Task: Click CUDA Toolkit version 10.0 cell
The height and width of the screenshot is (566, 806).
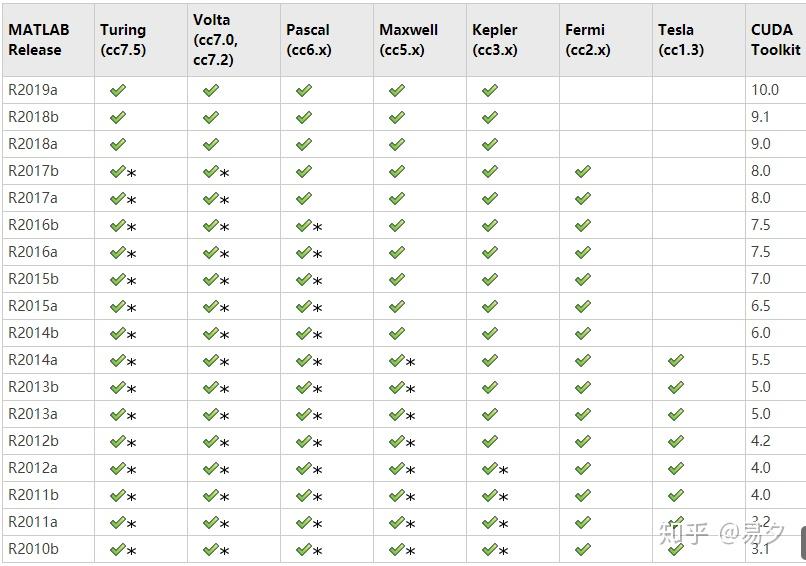Action: click(x=765, y=90)
